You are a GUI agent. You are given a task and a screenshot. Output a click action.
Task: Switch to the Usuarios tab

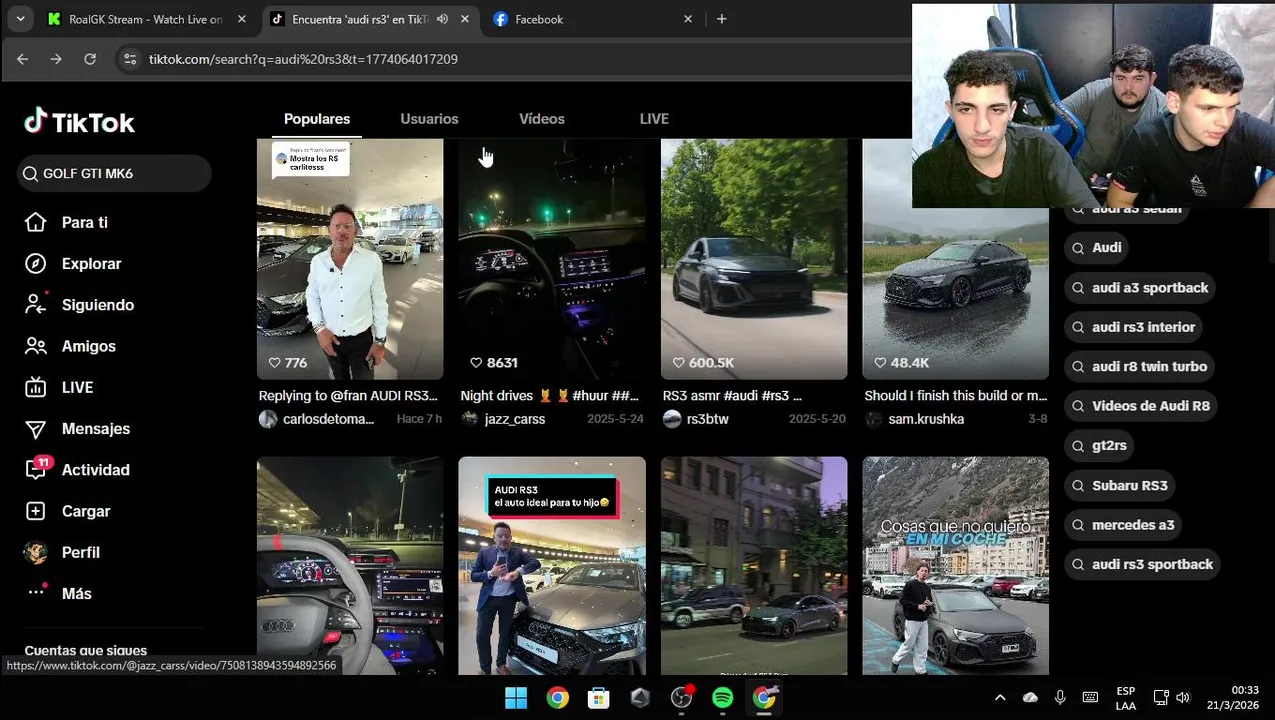coord(429,119)
